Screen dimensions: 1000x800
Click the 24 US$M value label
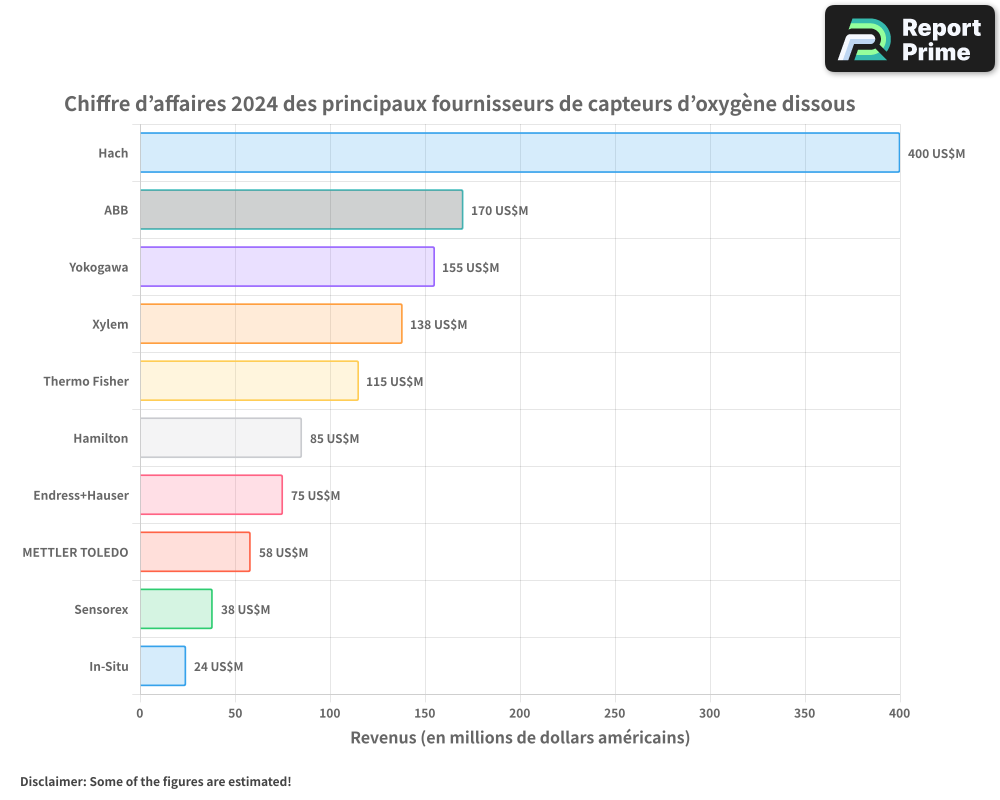tap(218, 667)
